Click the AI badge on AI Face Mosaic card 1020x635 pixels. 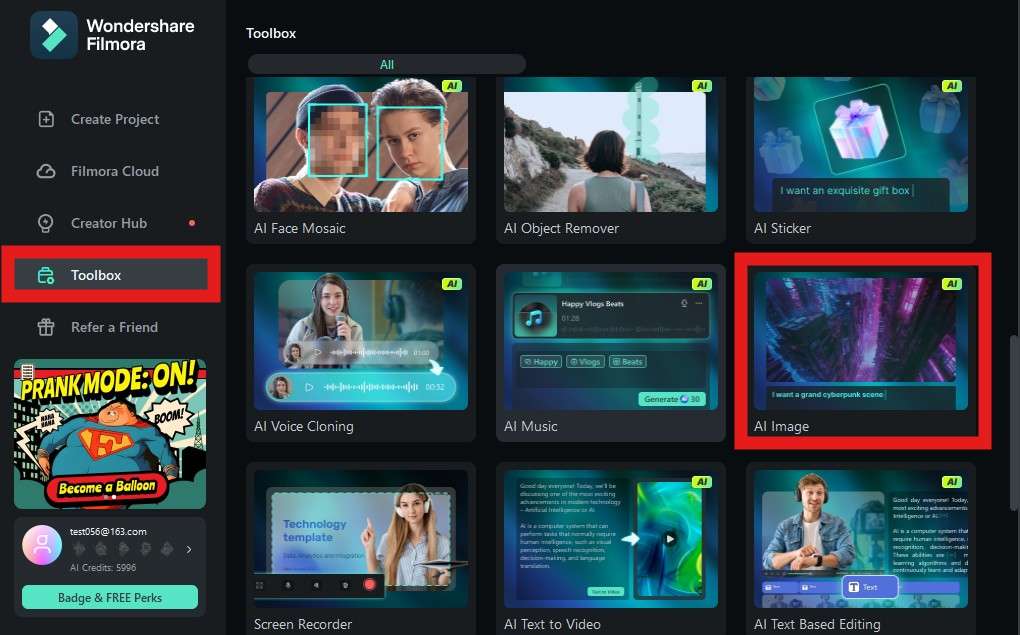(x=452, y=86)
